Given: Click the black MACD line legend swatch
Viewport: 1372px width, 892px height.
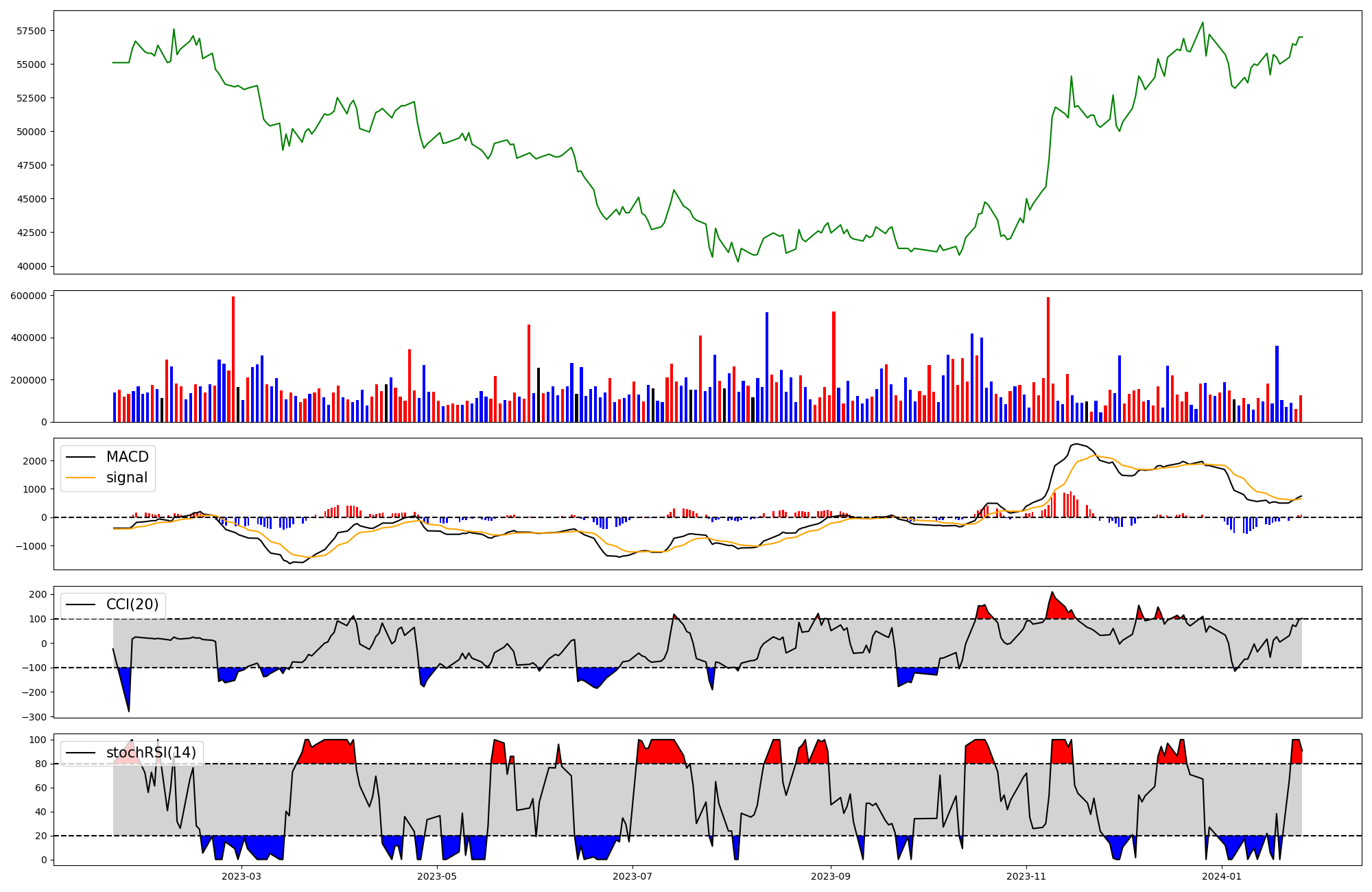Looking at the screenshot, I should (x=82, y=457).
